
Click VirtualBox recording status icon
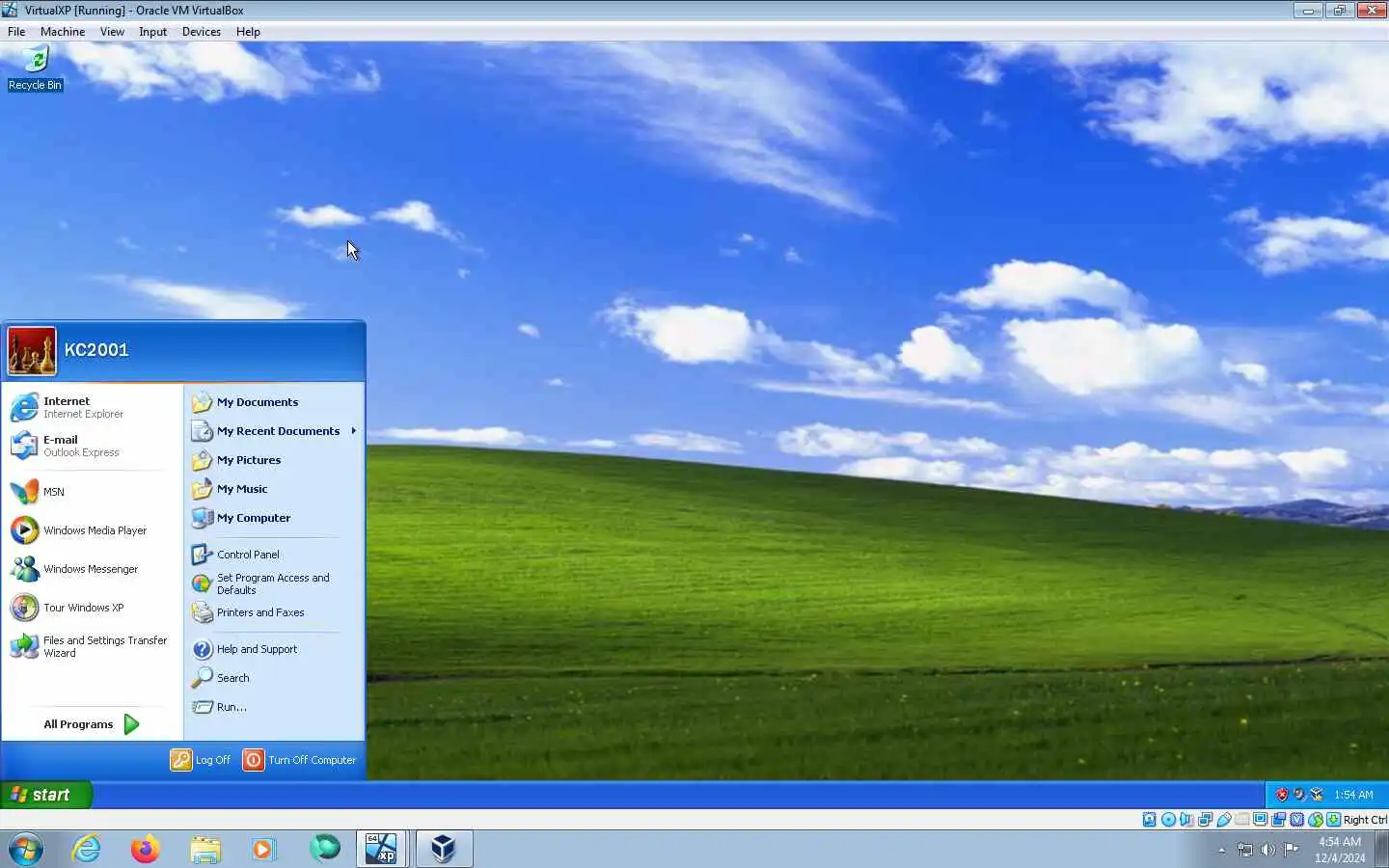(x=1278, y=820)
